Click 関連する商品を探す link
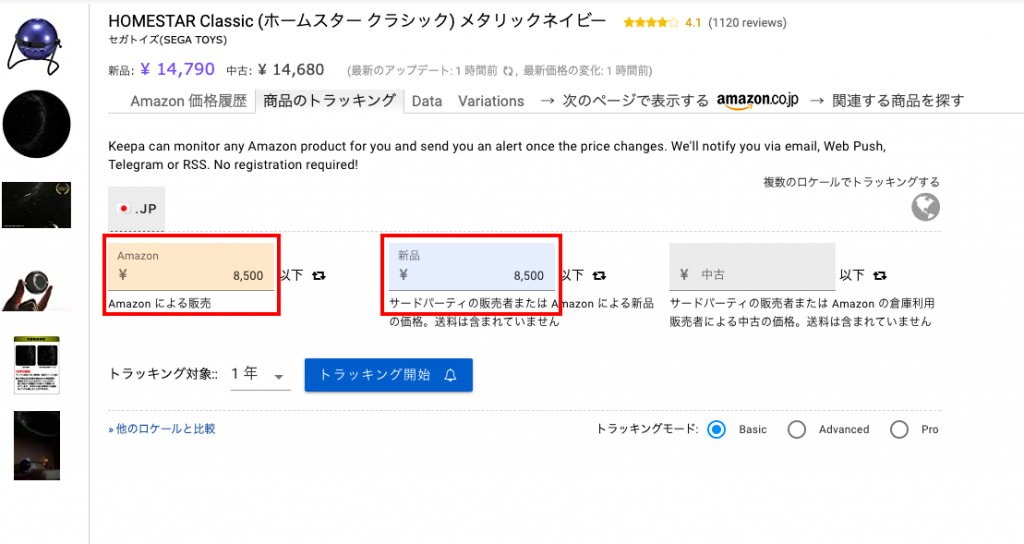 (896, 101)
